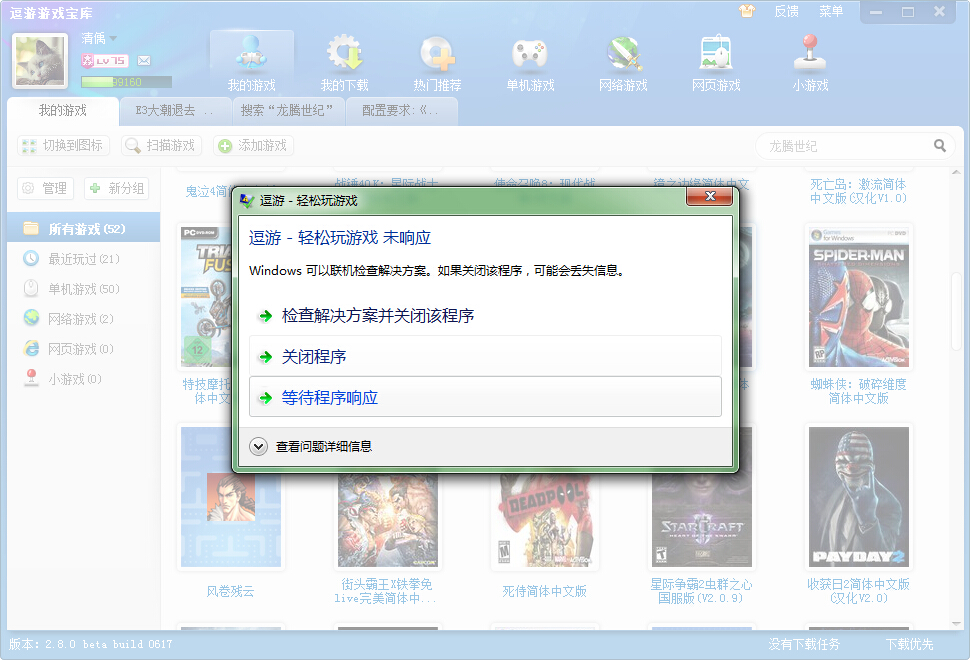Open the PAYDAY 2 game cover
This screenshot has width=970, height=660.
click(859, 497)
